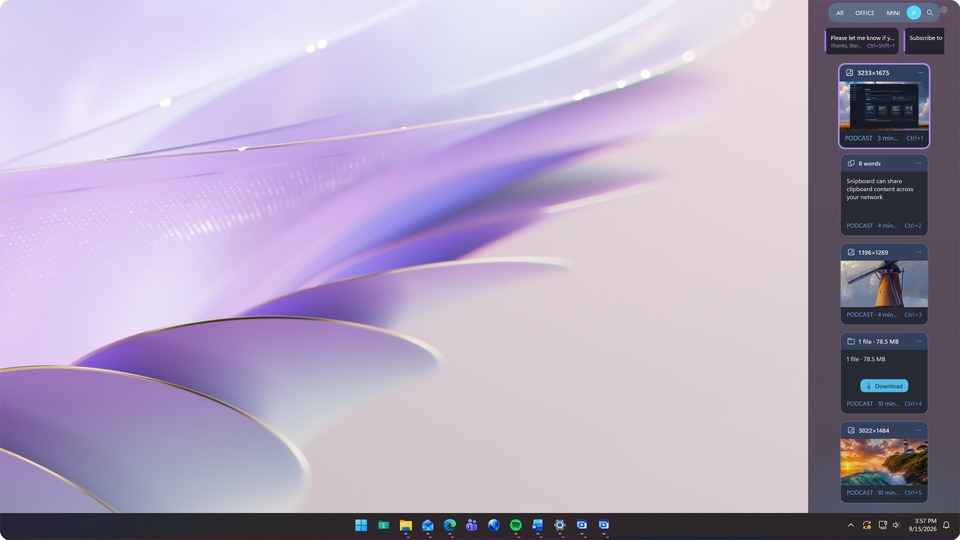The width and height of the screenshot is (960, 540).
Task: Open more options for the 1396×1269 clip
Action: pos(918,252)
